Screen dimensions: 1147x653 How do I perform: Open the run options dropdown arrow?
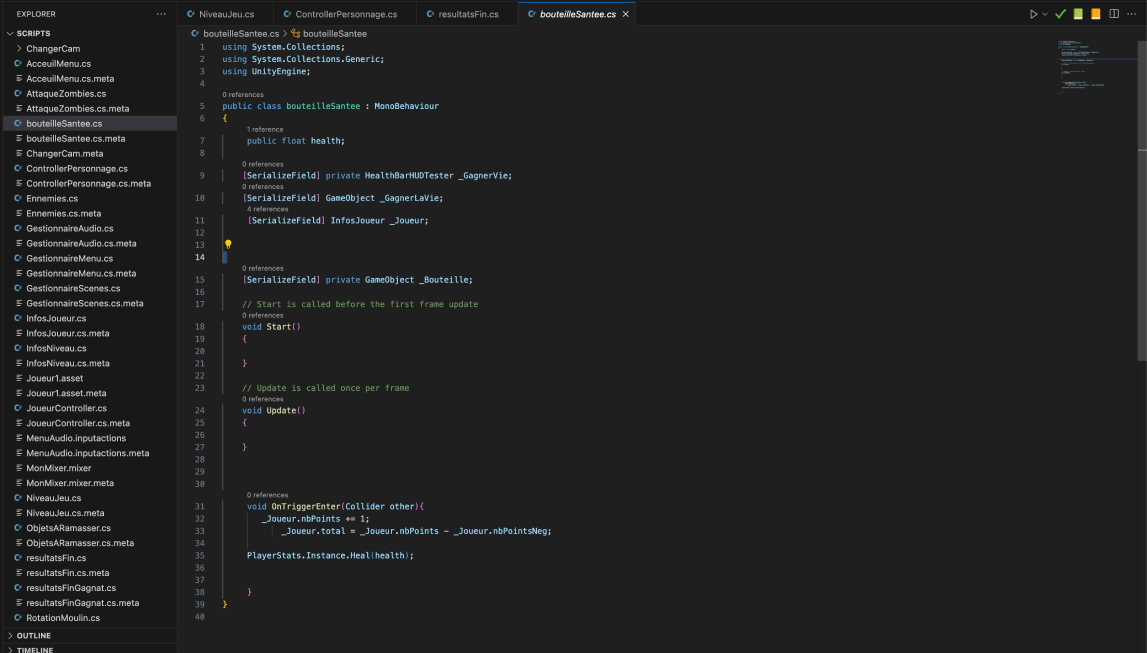pos(1045,14)
